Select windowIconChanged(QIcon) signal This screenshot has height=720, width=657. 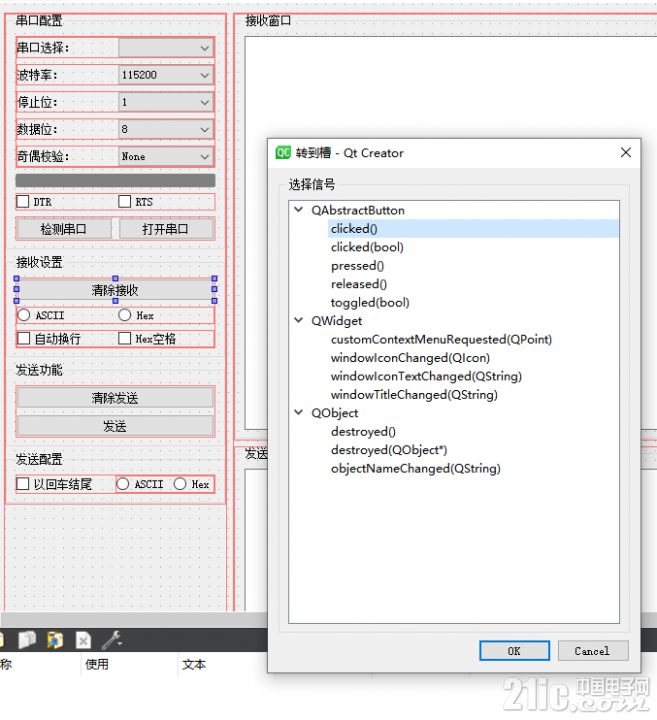[410, 358]
